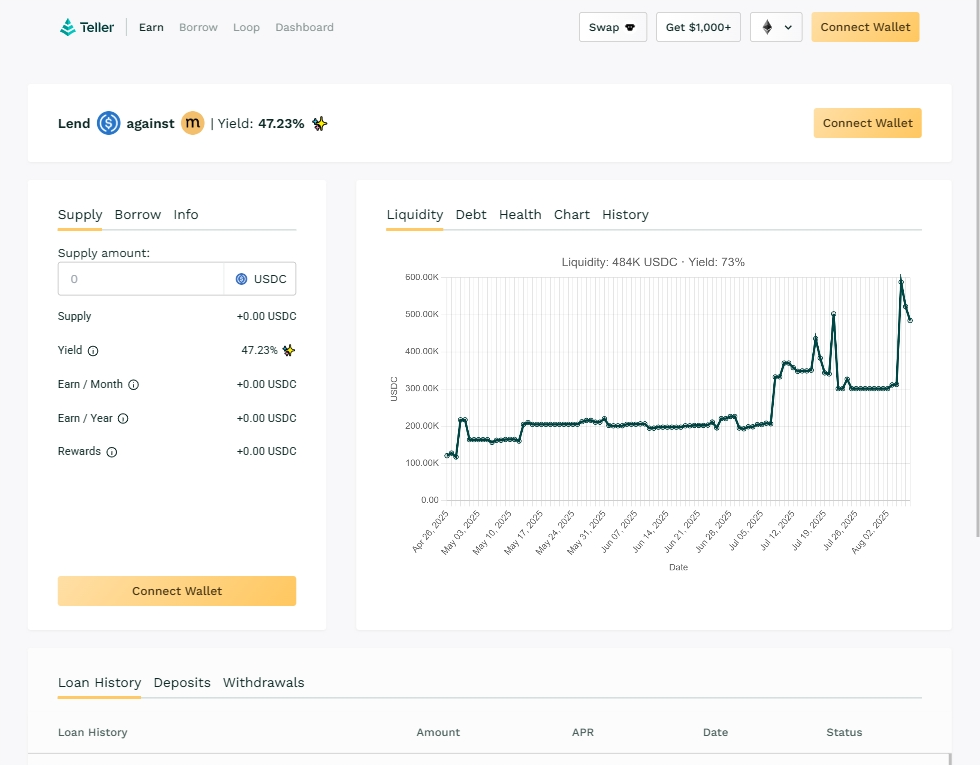
Task: Click the APR column header
Action: (x=582, y=732)
